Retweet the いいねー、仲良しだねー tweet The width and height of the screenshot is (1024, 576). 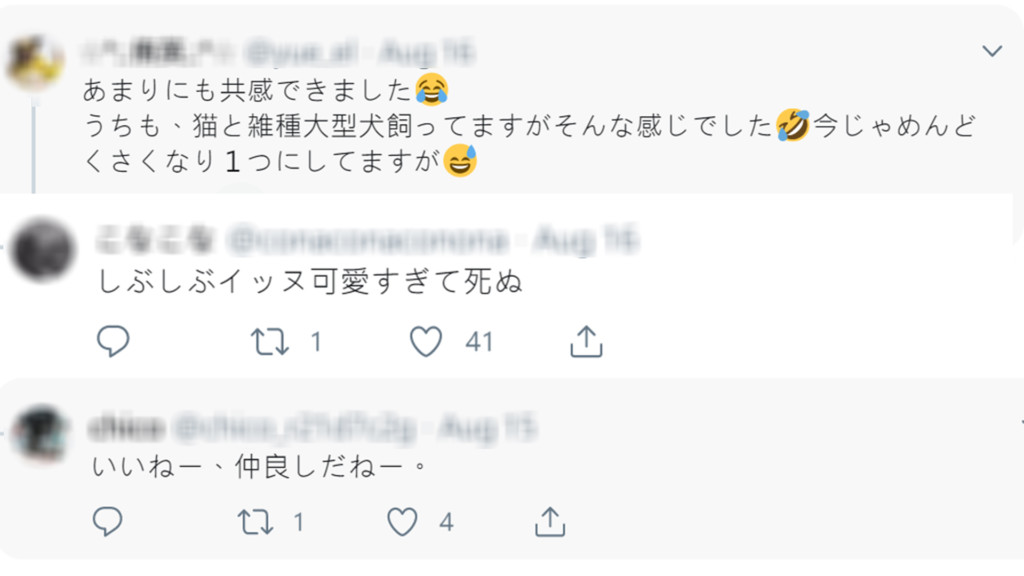255,521
